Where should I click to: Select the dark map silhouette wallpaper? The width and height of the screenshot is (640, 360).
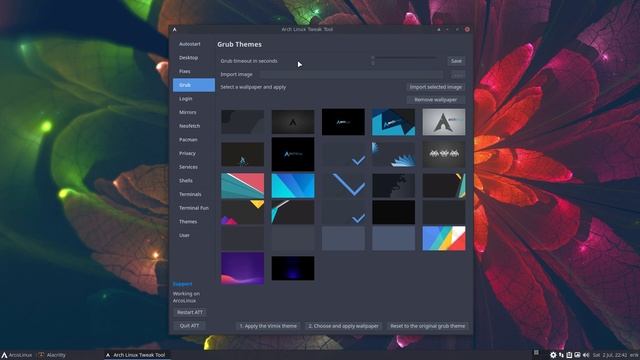393,186
